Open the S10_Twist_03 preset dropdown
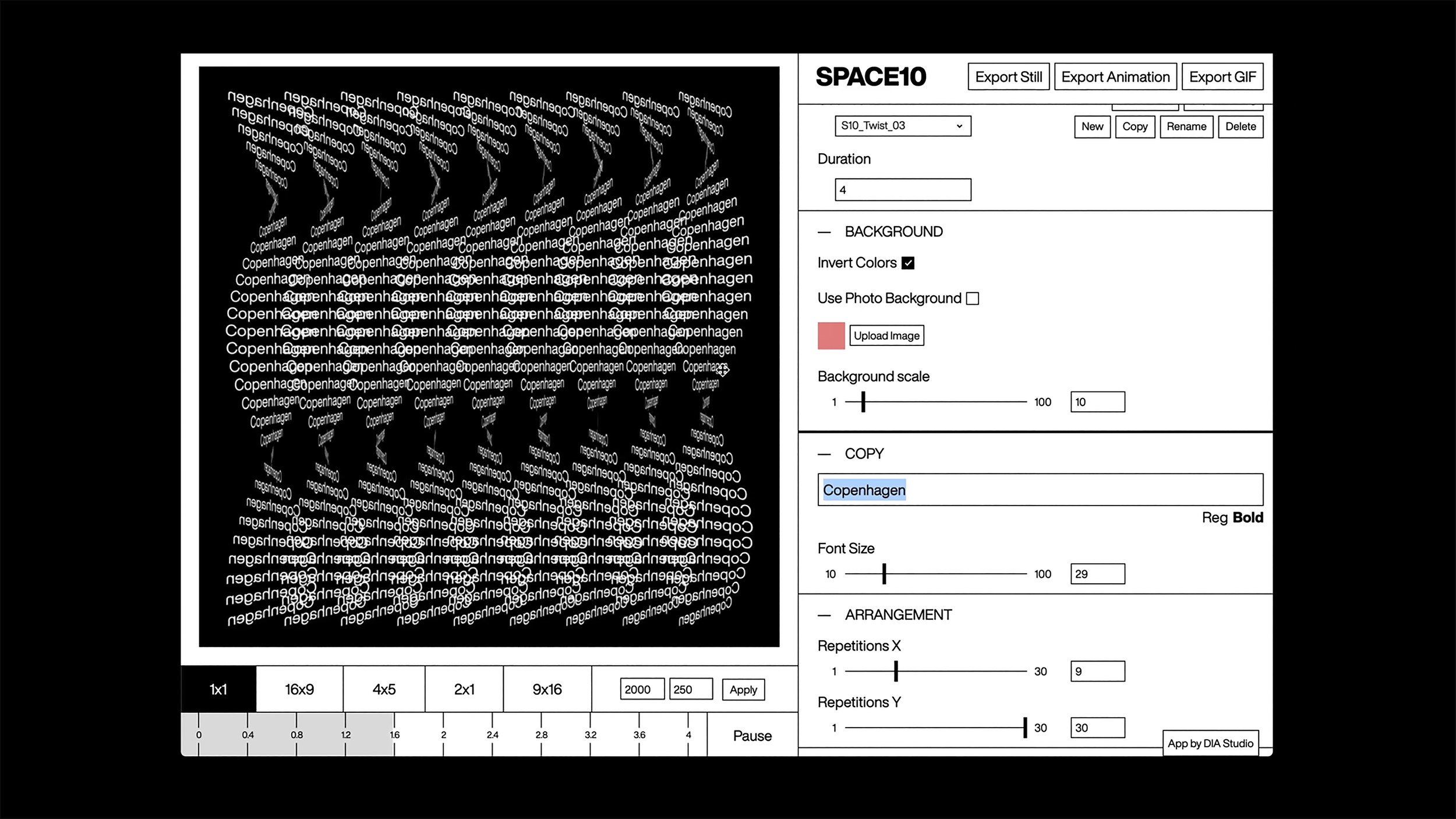The image size is (1456, 819). tap(902, 126)
